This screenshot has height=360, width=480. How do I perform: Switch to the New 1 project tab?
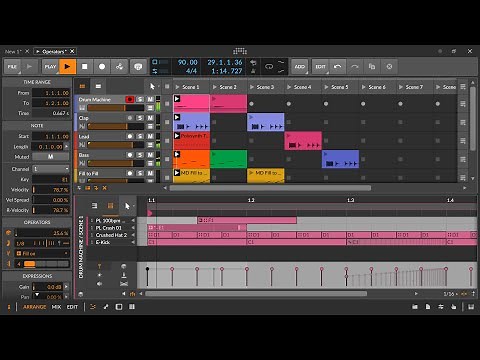coord(13,51)
